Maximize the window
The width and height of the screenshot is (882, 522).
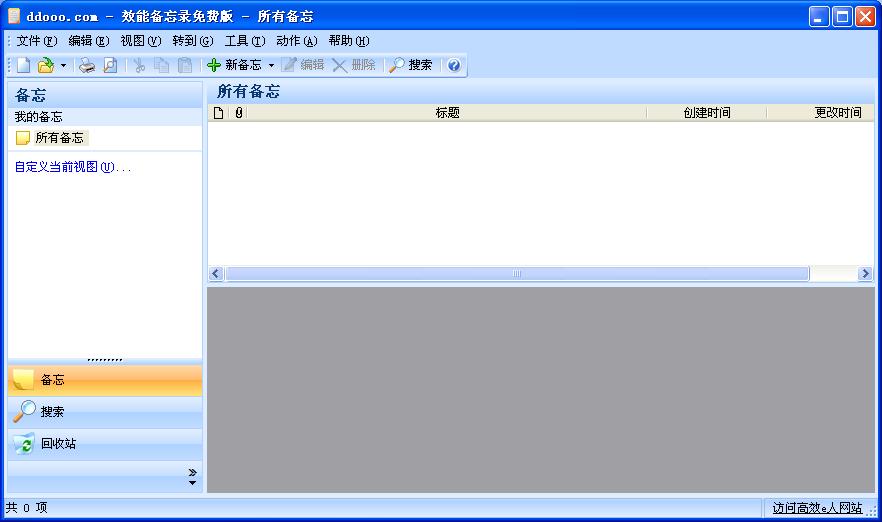842,17
